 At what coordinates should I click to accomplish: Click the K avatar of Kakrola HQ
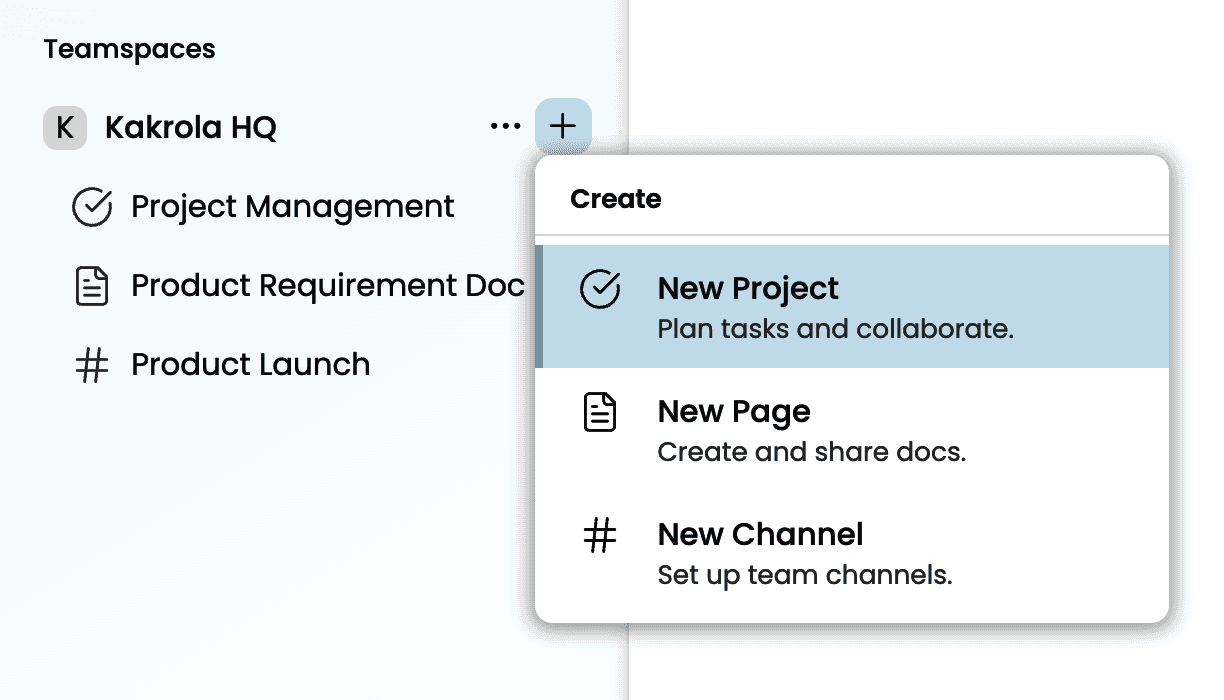[64, 128]
